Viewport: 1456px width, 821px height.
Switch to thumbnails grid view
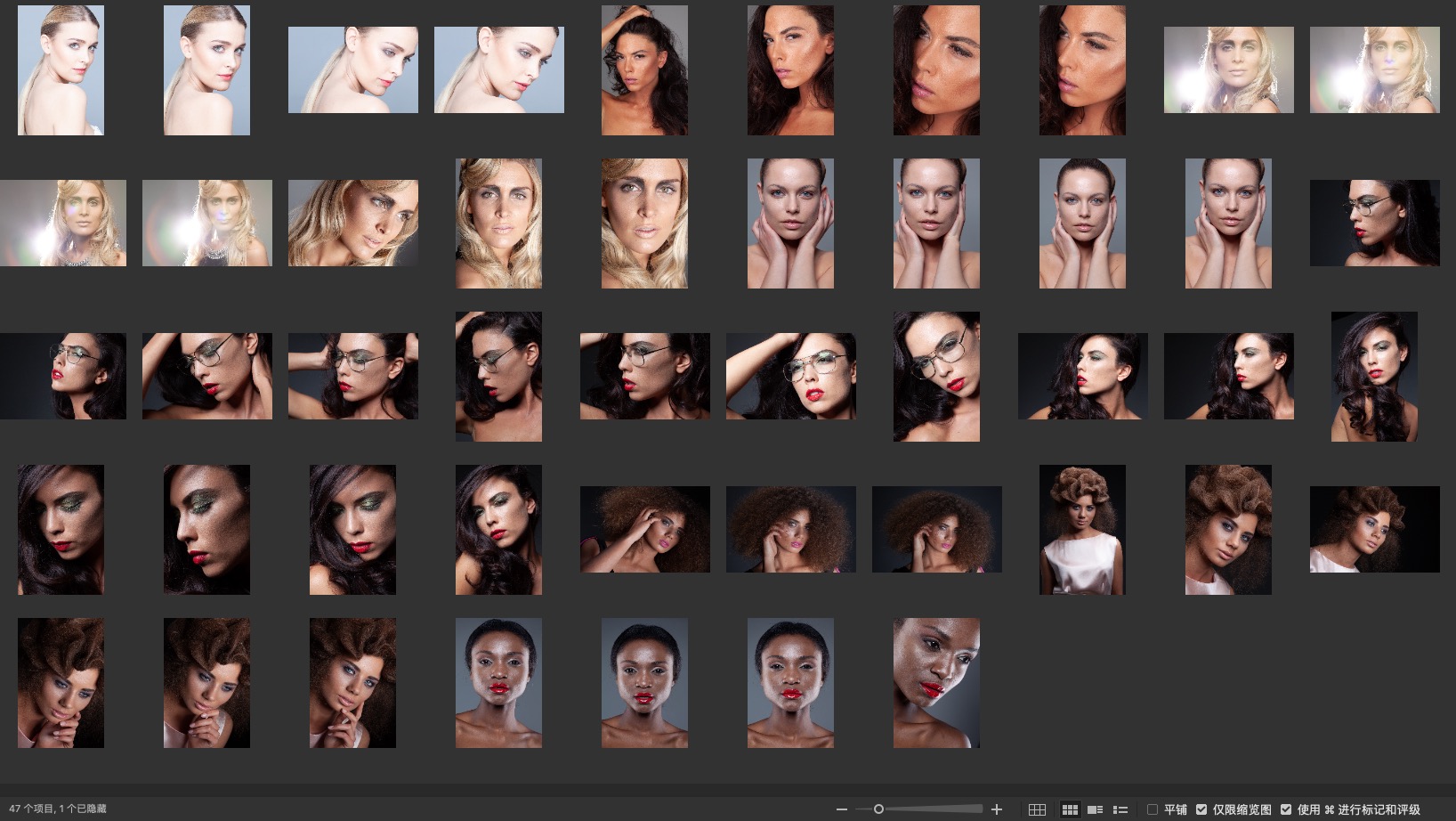click(1070, 809)
